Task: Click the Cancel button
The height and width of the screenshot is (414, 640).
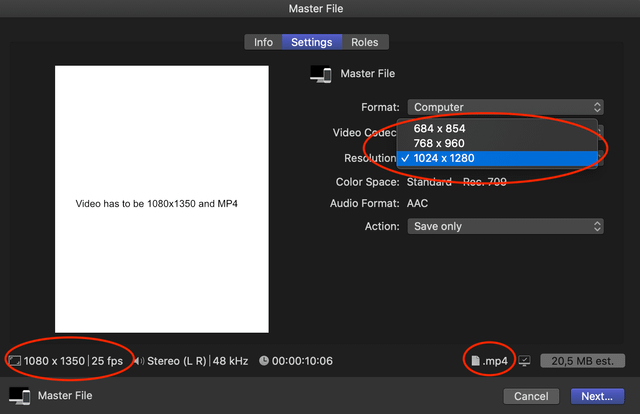Action: coord(531,396)
